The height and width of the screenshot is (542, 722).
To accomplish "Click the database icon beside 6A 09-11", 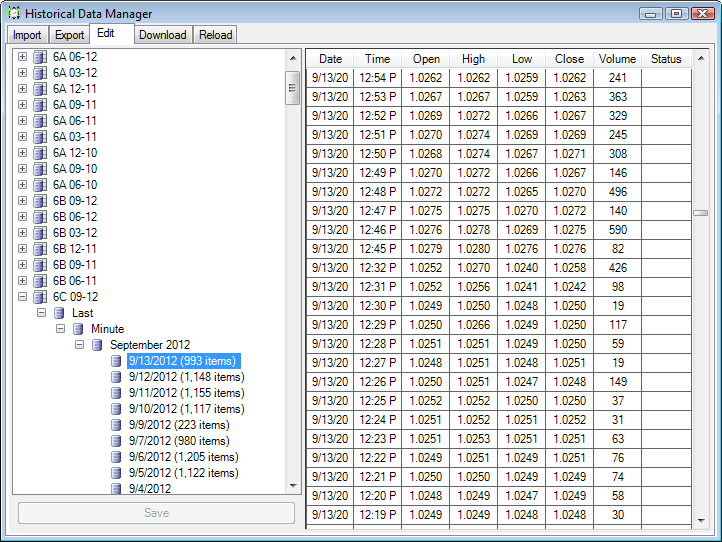I will pyautogui.click(x=40, y=105).
